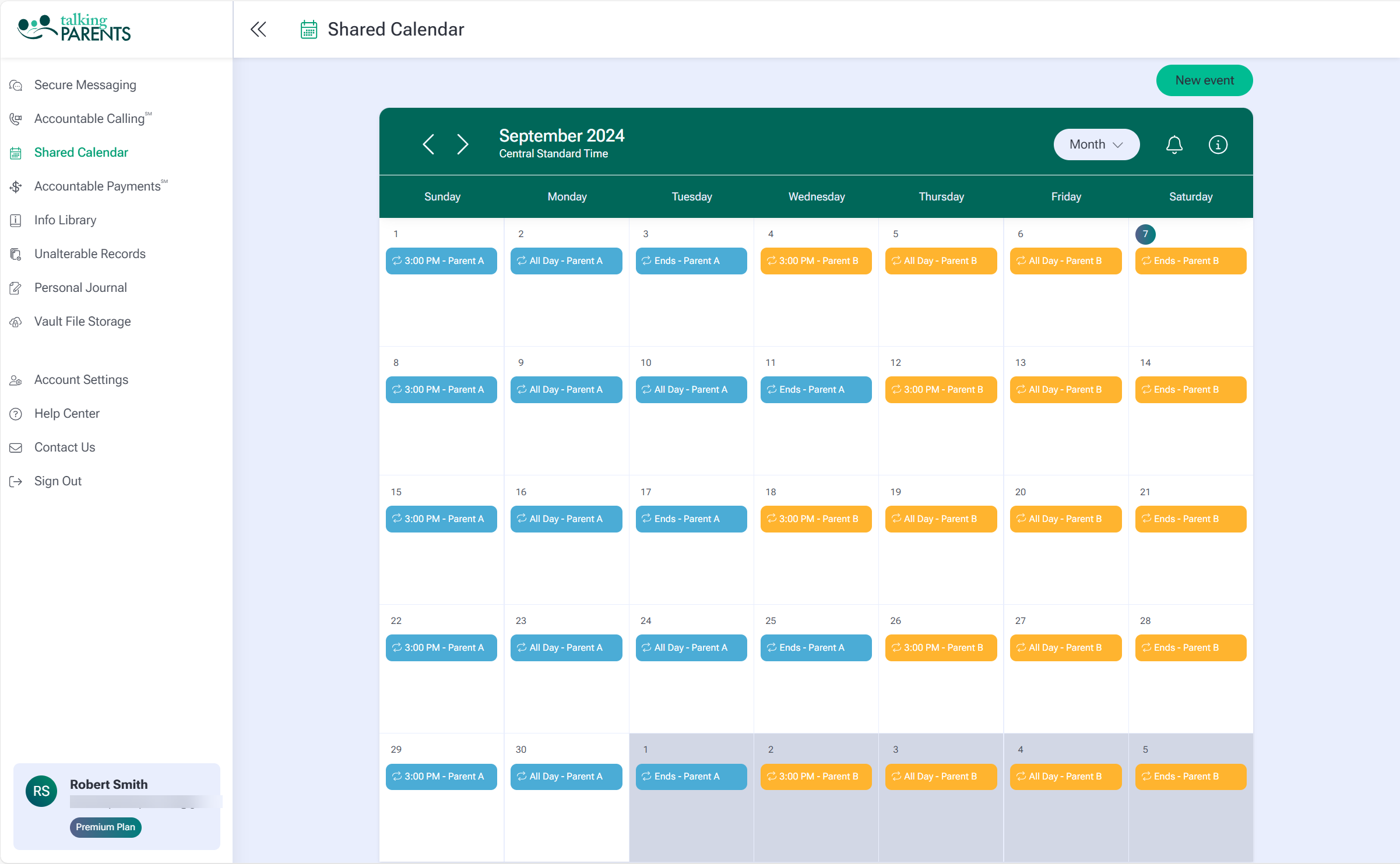The width and height of the screenshot is (1400, 864).
Task: Open calendar notifications bell
Action: coord(1174,144)
